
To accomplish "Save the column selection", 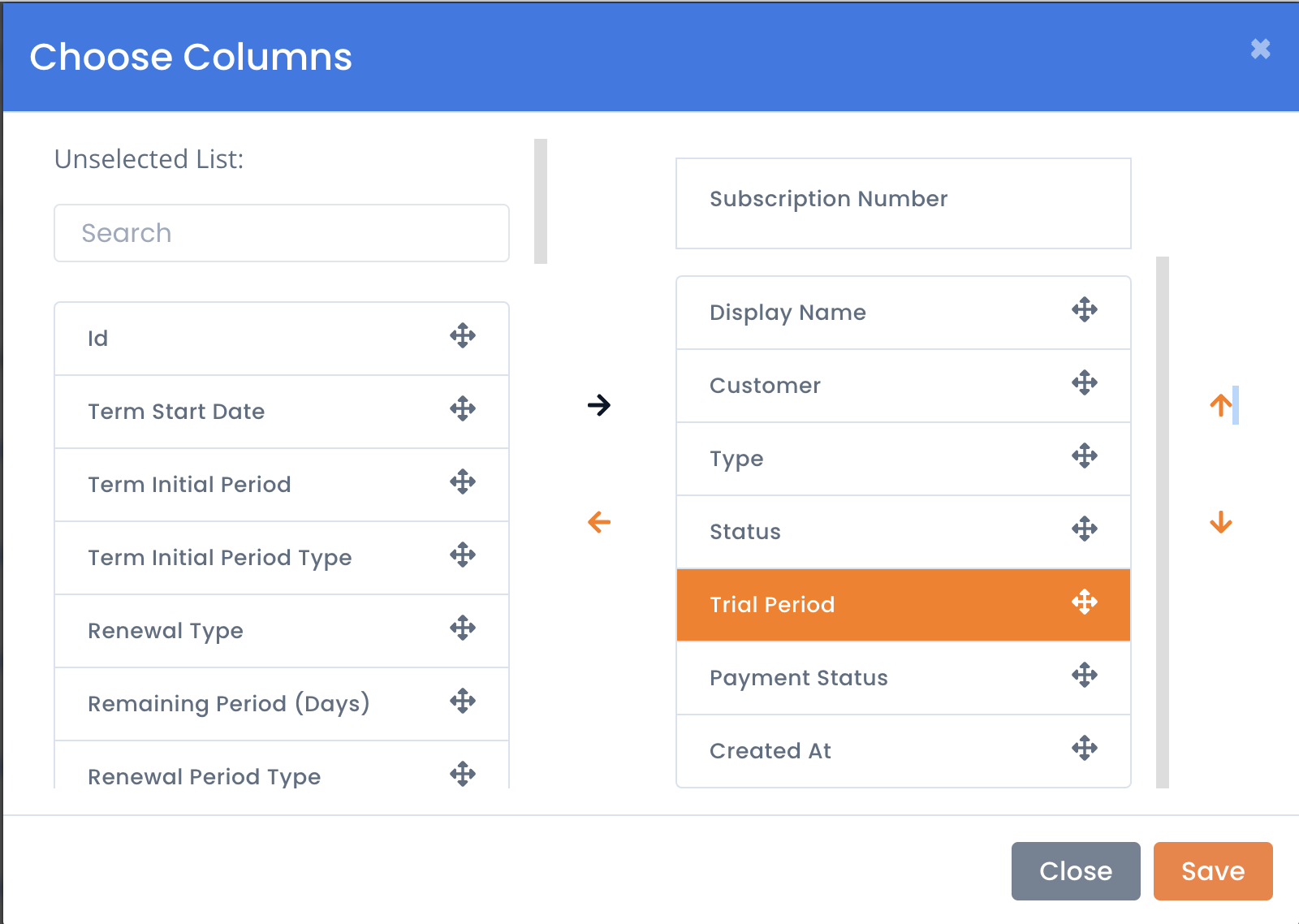I will click(x=1213, y=871).
